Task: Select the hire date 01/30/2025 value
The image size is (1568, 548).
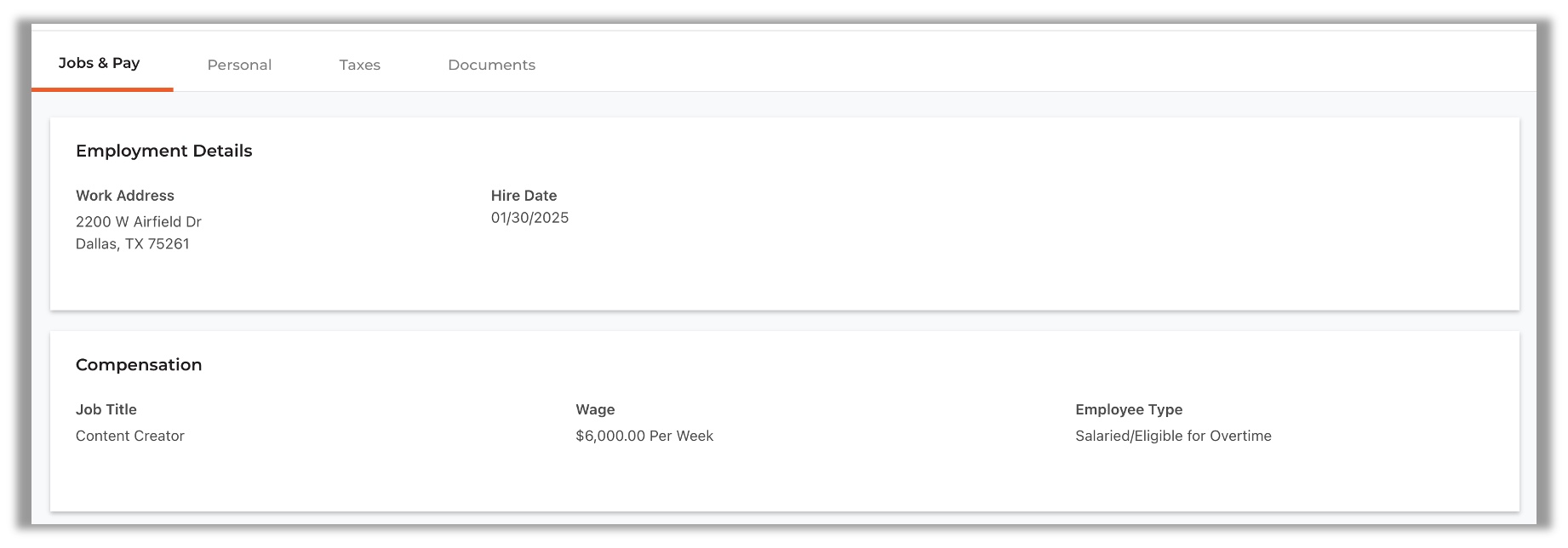Action: click(529, 218)
